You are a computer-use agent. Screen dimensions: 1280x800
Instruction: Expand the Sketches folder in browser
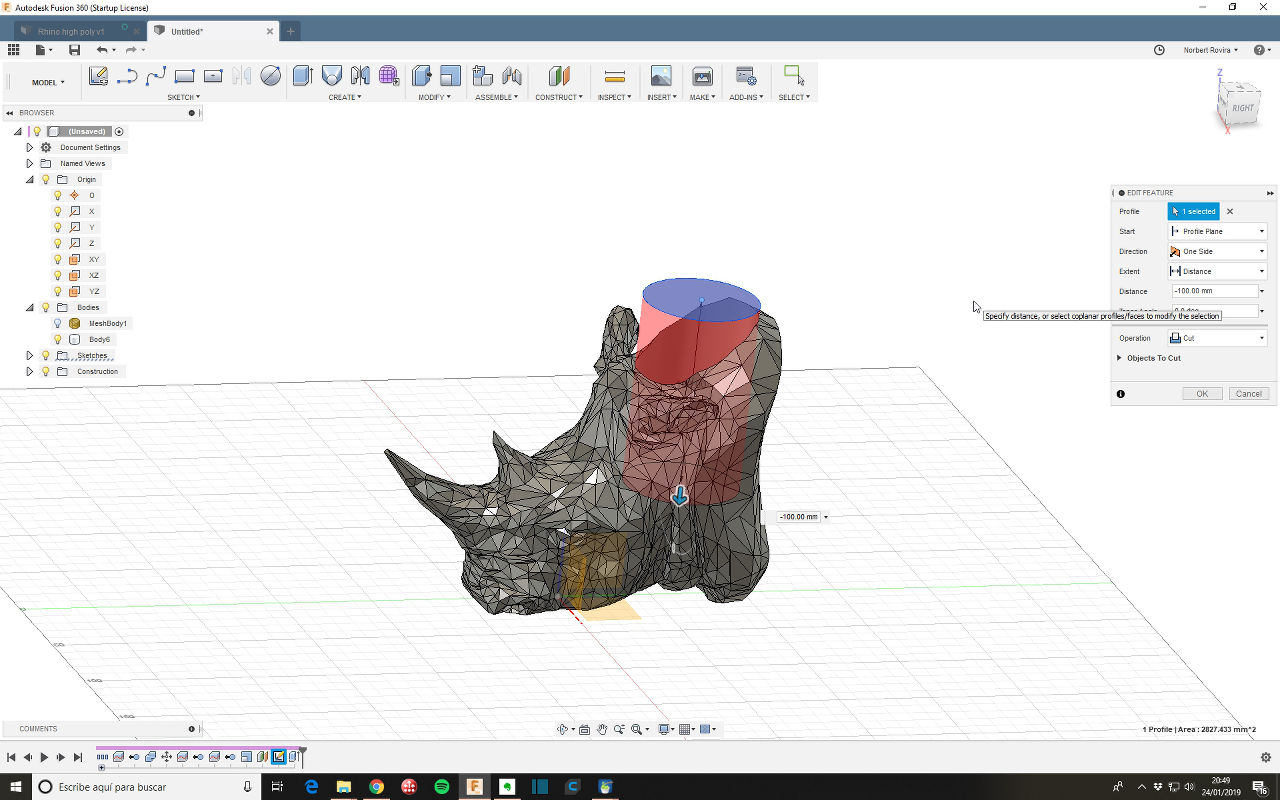pos(30,355)
